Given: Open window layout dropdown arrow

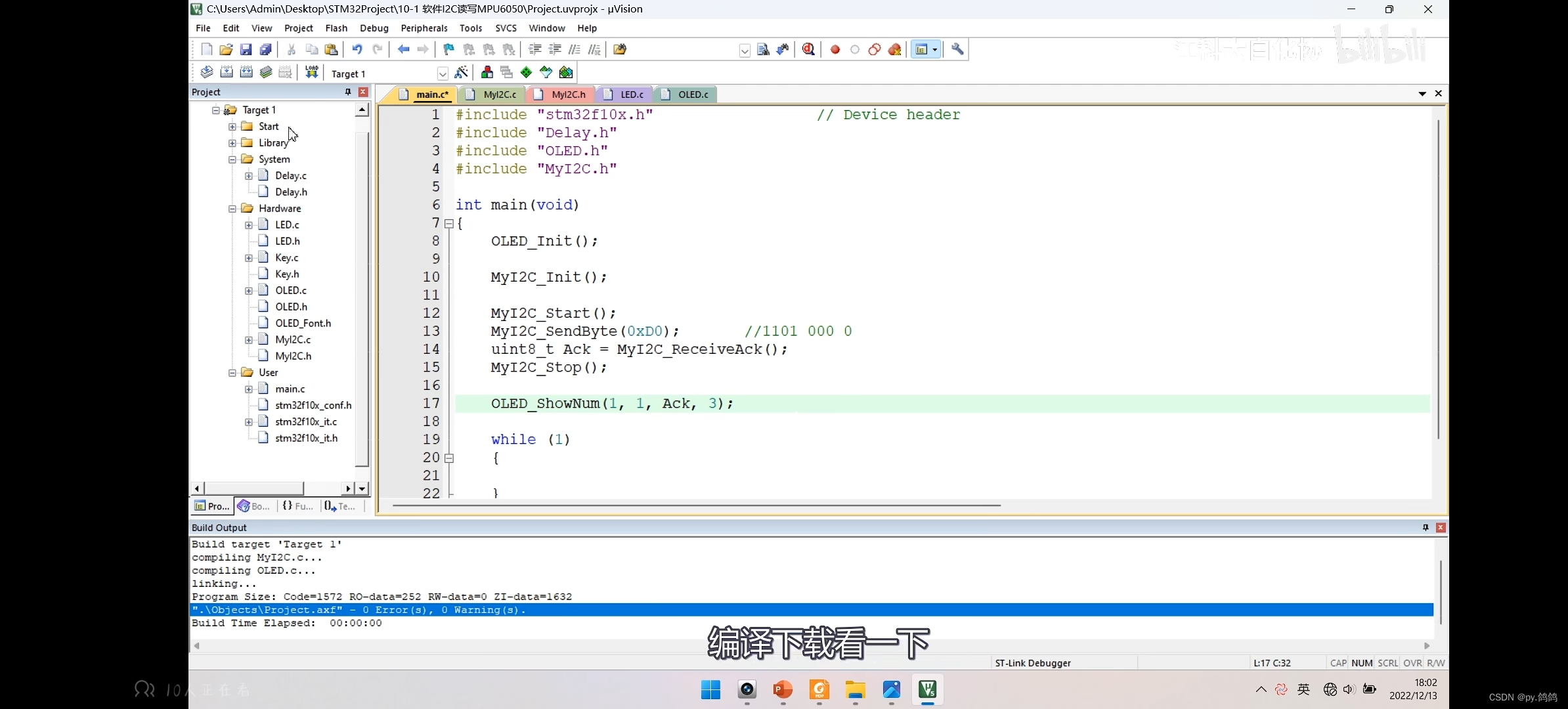Looking at the screenshot, I should click(x=935, y=49).
